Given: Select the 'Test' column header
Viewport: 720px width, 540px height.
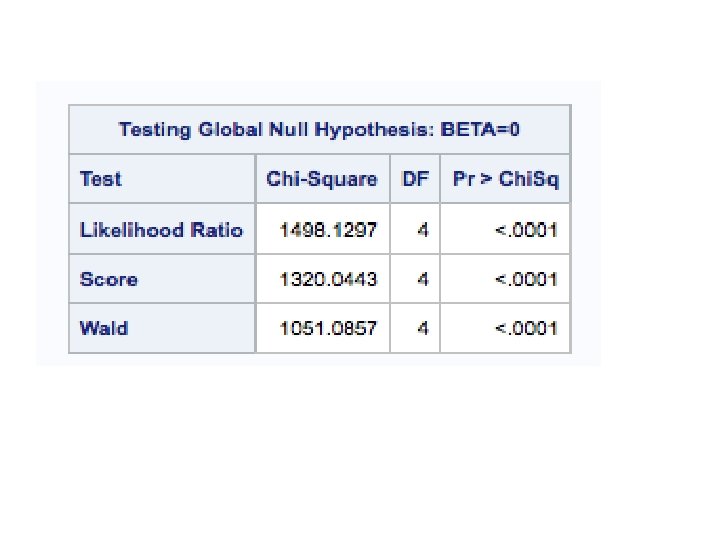Looking at the screenshot, I should coord(101,180).
